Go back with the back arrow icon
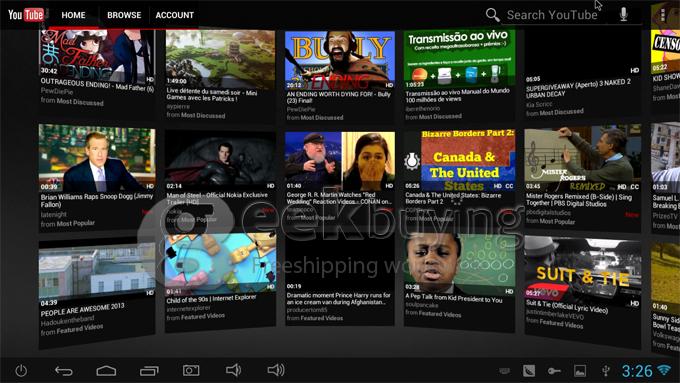Image resolution: width=680 pixels, height=383 pixels. 64,371
